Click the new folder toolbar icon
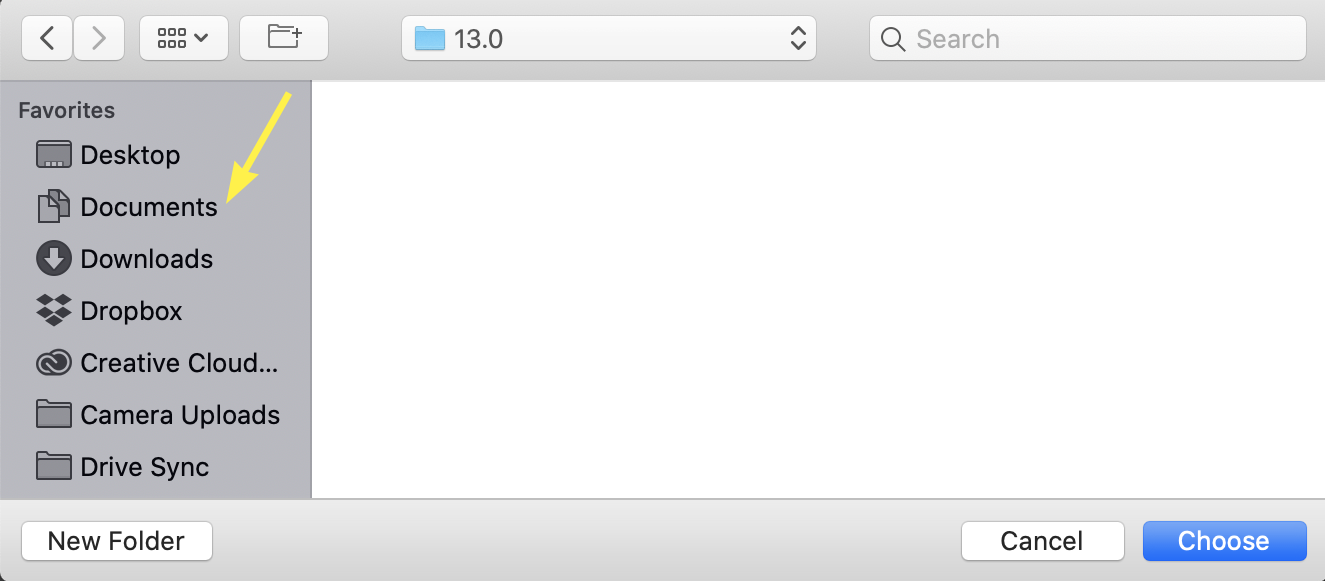The height and width of the screenshot is (581, 1325). click(284, 39)
